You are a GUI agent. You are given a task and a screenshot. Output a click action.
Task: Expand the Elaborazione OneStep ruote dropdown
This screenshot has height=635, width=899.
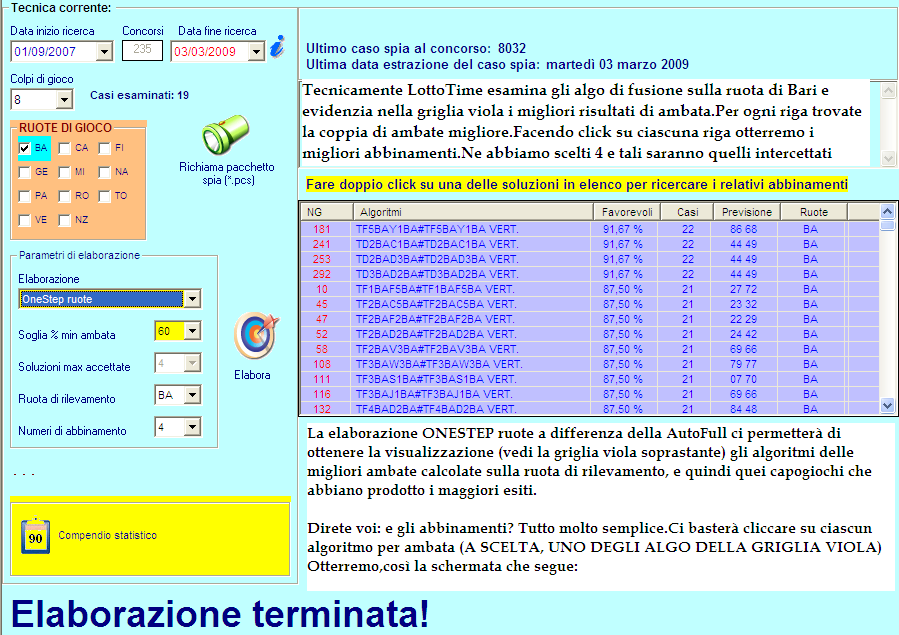[192, 299]
